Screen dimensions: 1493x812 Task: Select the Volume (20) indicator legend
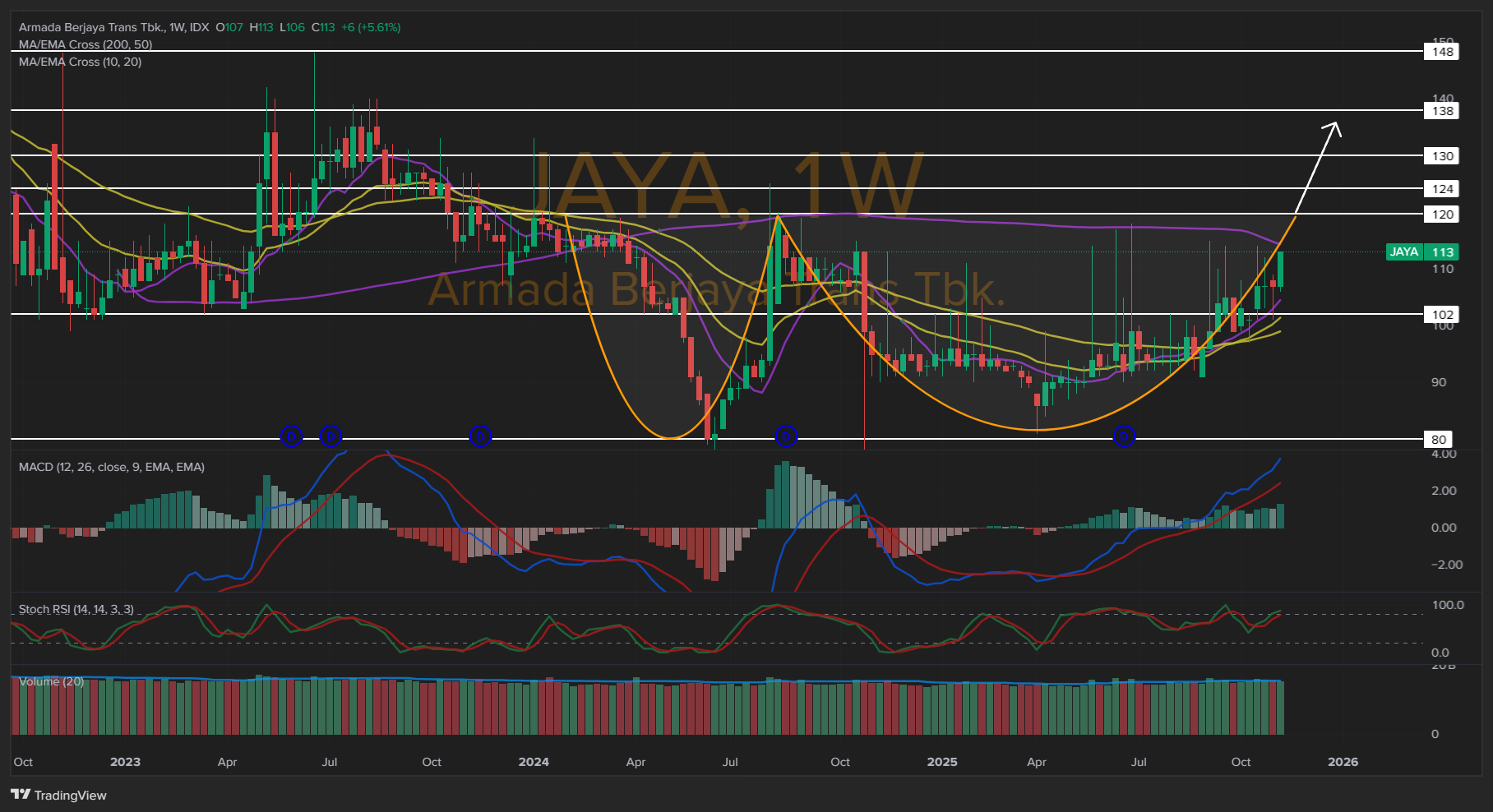click(51, 681)
